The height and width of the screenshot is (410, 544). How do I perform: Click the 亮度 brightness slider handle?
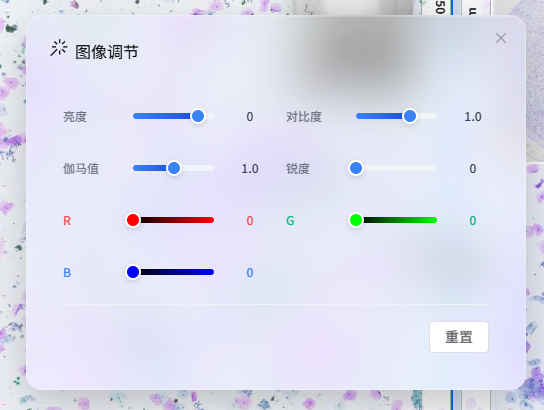pyautogui.click(x=198, y=116)
